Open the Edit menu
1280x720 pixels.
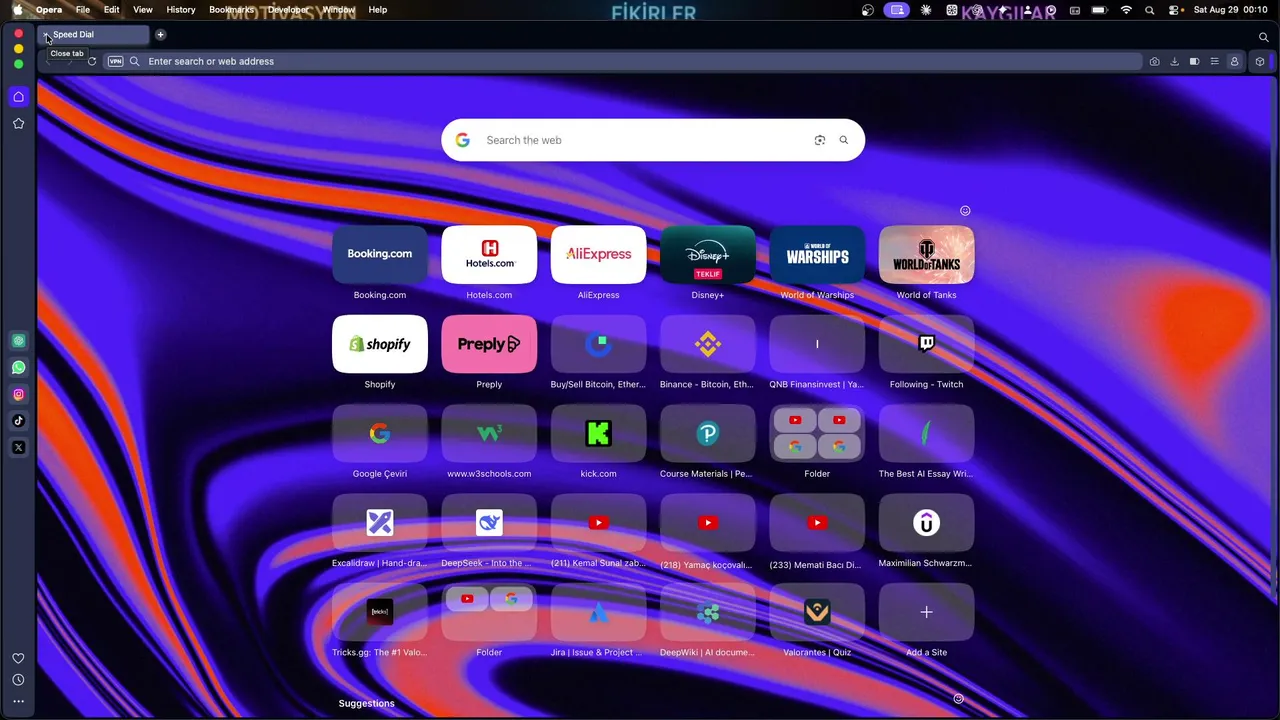click(x=112, y=10)
